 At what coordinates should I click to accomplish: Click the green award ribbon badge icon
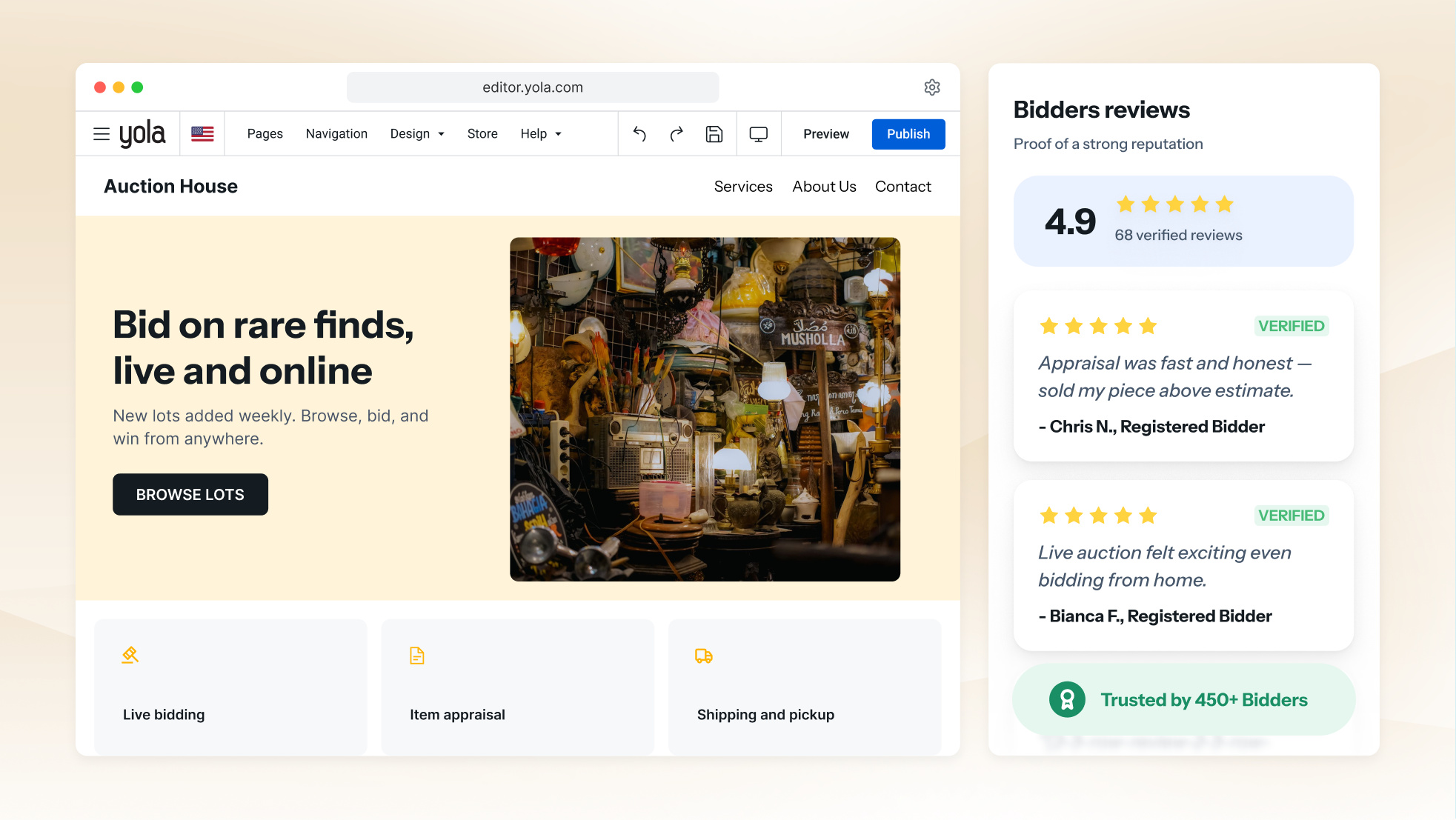[x=1067, y=699]
